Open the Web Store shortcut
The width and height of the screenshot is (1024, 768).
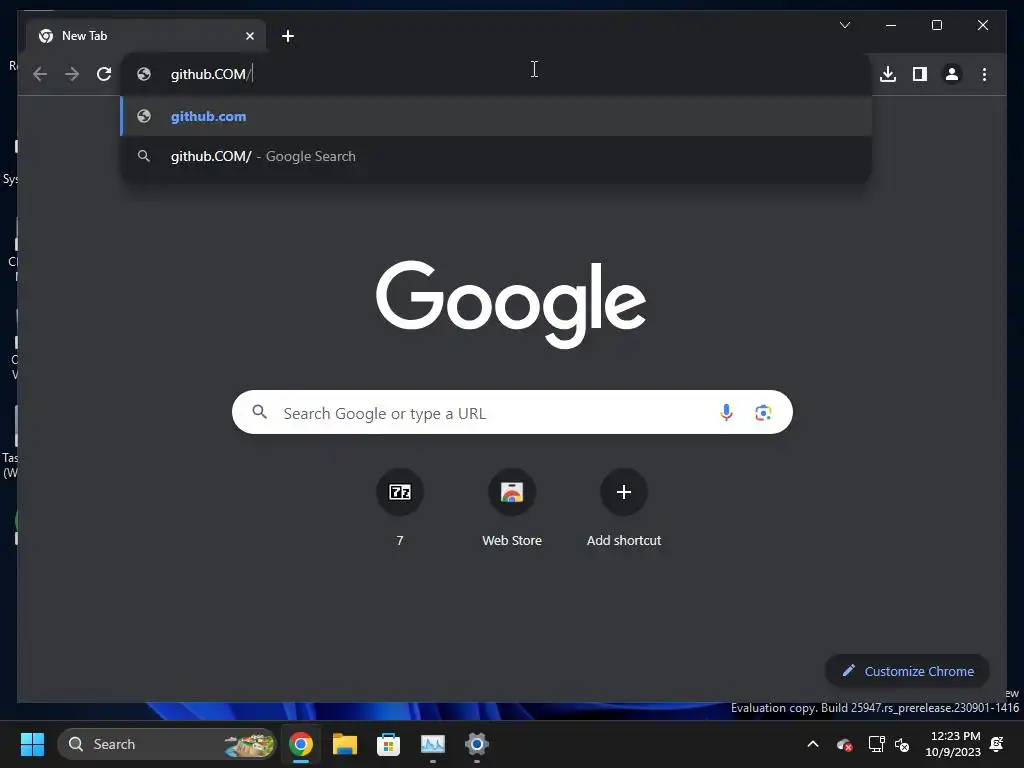pos(512,509)
